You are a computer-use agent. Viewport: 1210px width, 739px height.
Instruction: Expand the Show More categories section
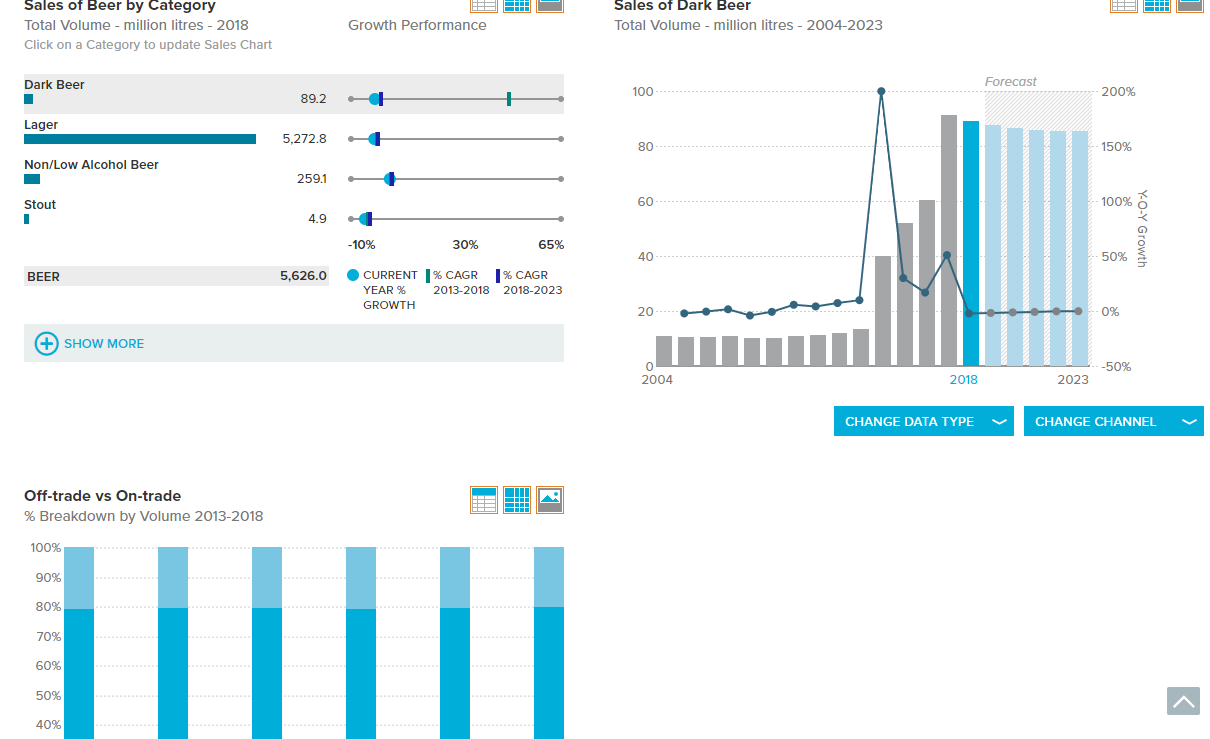click(294, 343)
